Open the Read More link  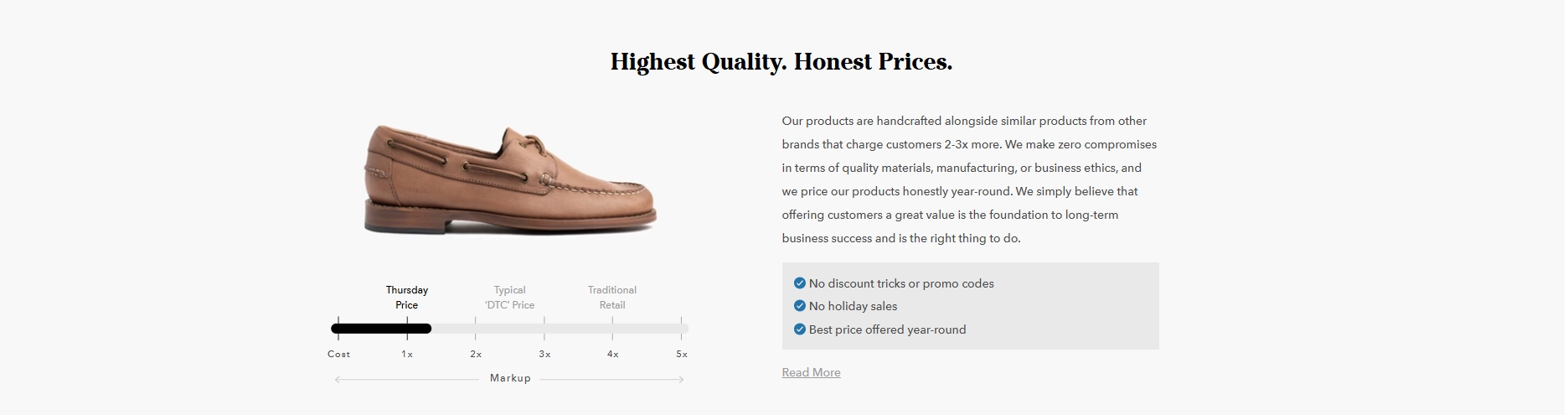(x=811, y=372)
